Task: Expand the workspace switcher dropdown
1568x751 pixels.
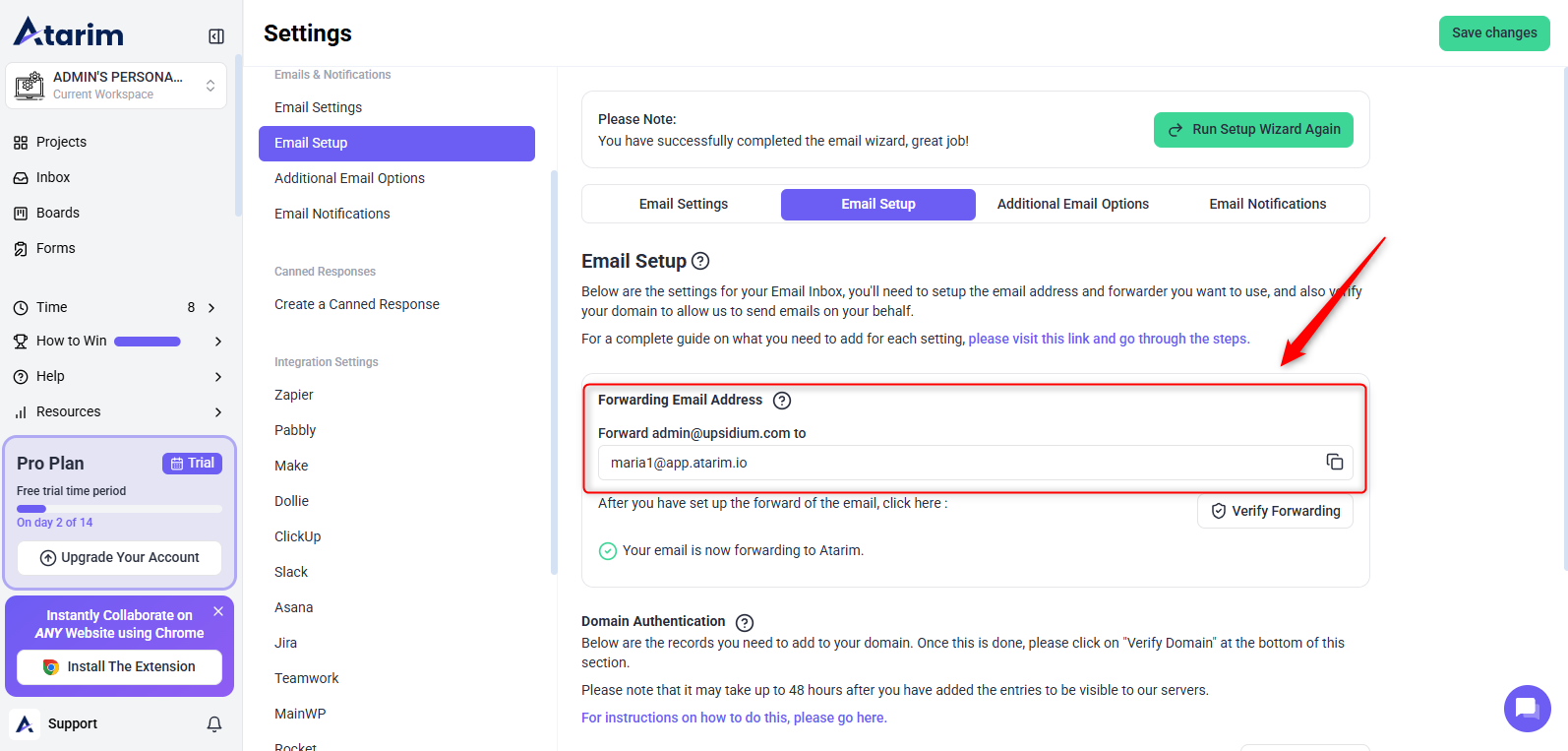Action: pos(211,86)
